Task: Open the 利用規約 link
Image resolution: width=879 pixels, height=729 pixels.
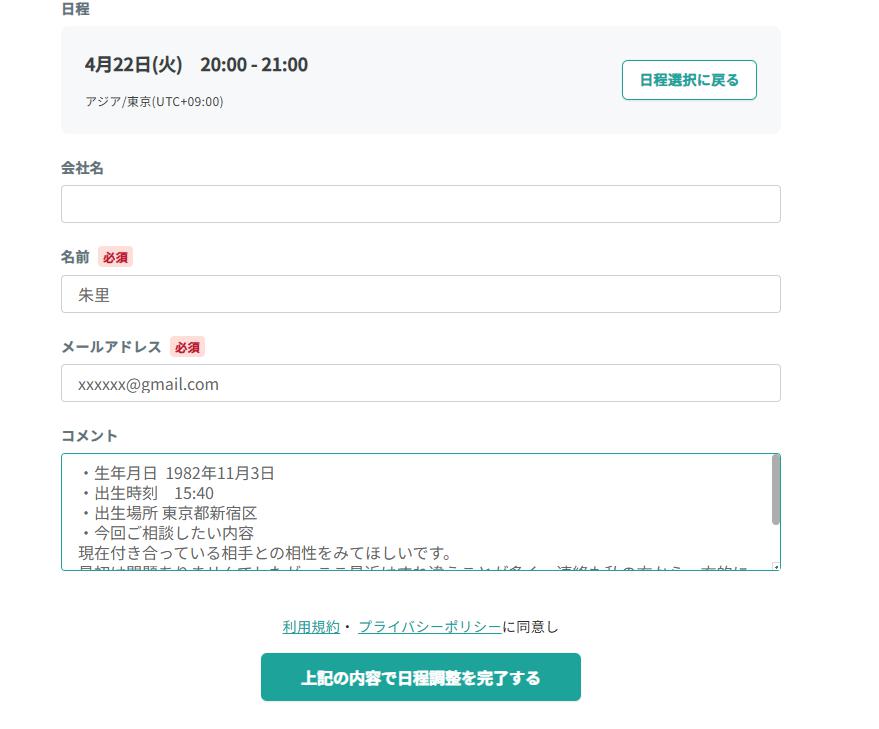Action: 311,627
